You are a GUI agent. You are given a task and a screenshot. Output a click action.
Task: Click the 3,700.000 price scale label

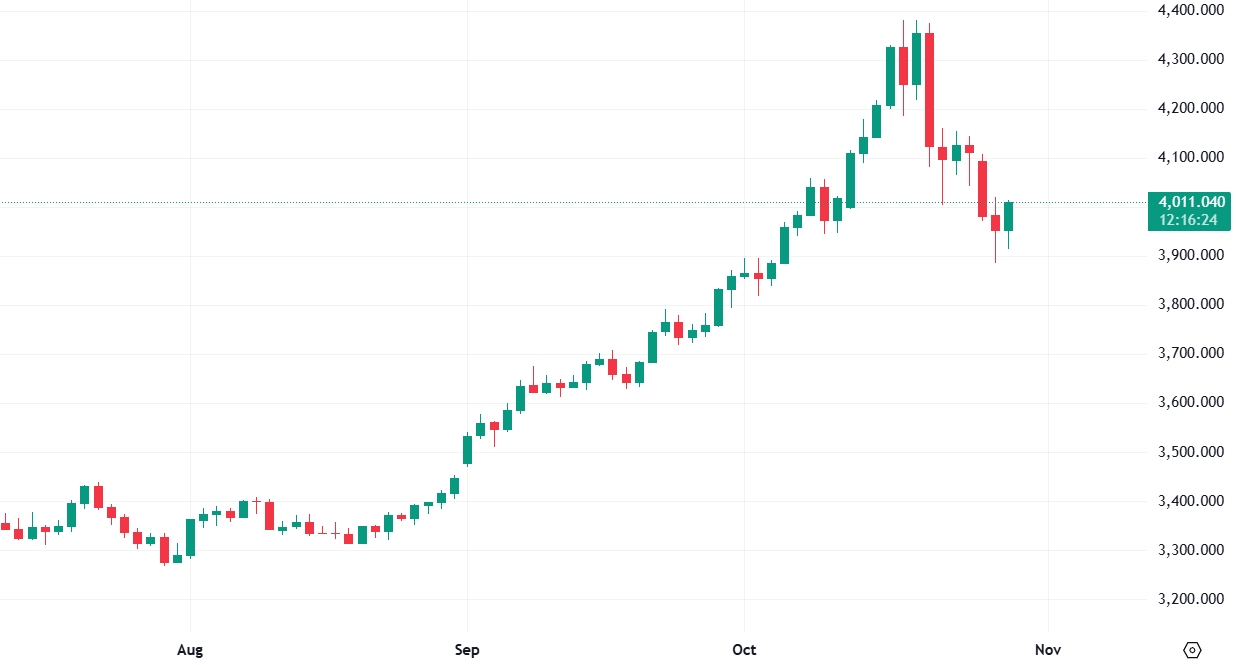(x=1191, y=353)
